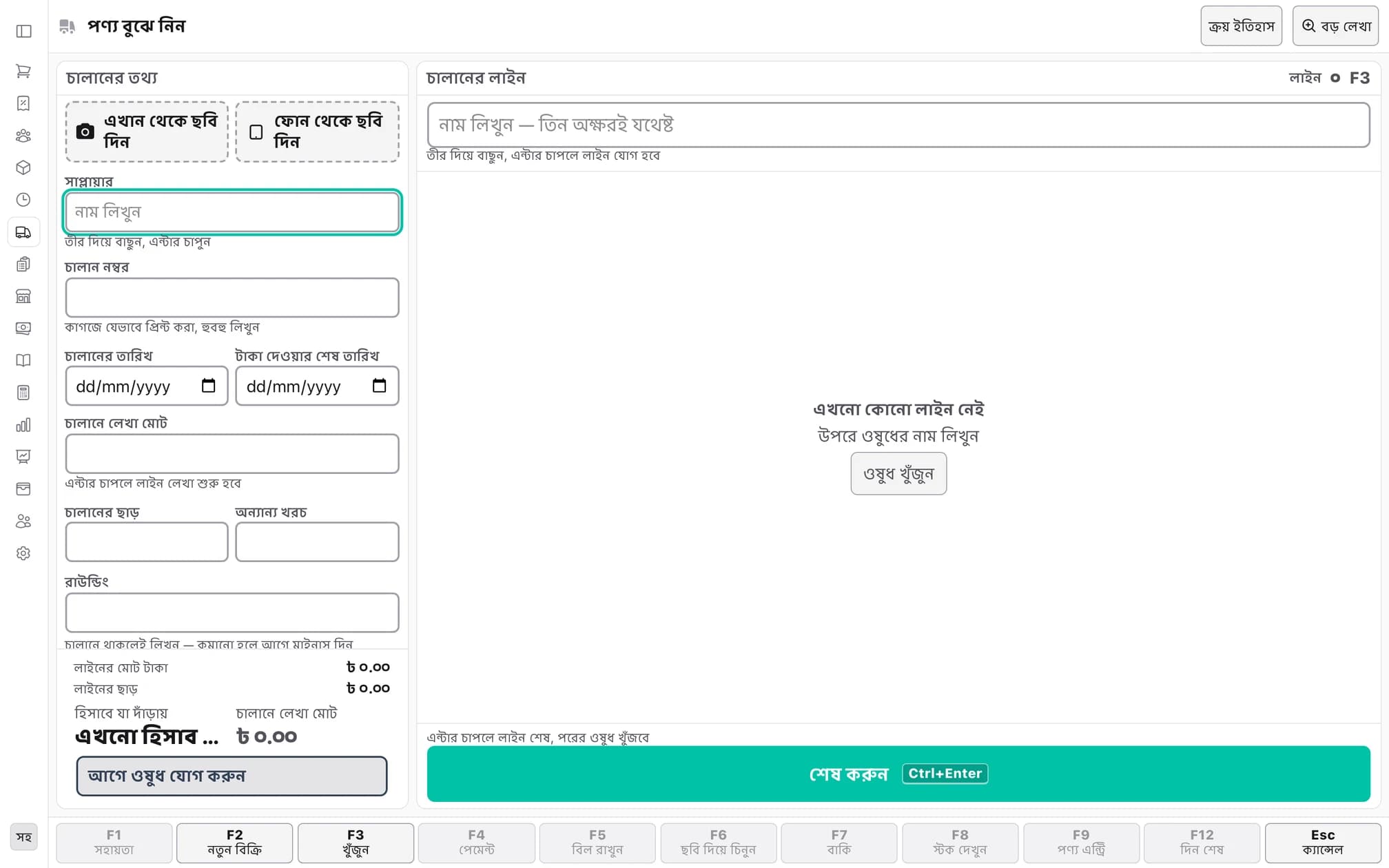1389x868 pixels.
Task: Open the two-users icon in sidebar
Action: [23, 521]
